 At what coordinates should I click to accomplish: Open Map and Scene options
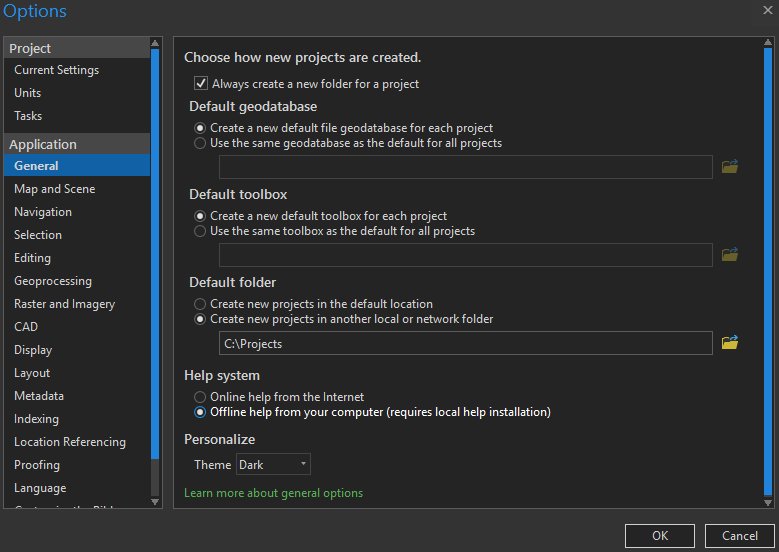[77, 189]
